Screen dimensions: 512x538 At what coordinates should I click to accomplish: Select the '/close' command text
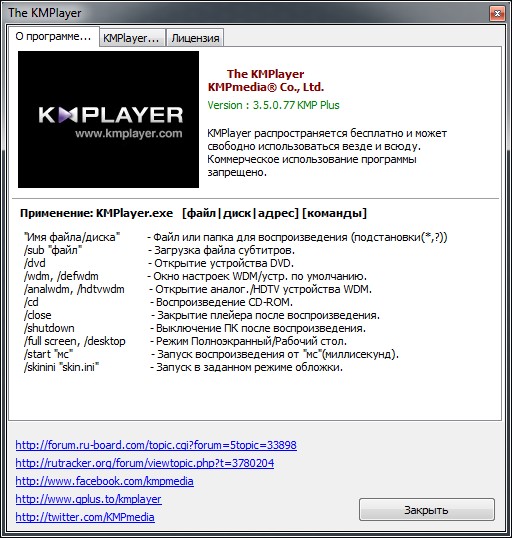coord(38,315)
